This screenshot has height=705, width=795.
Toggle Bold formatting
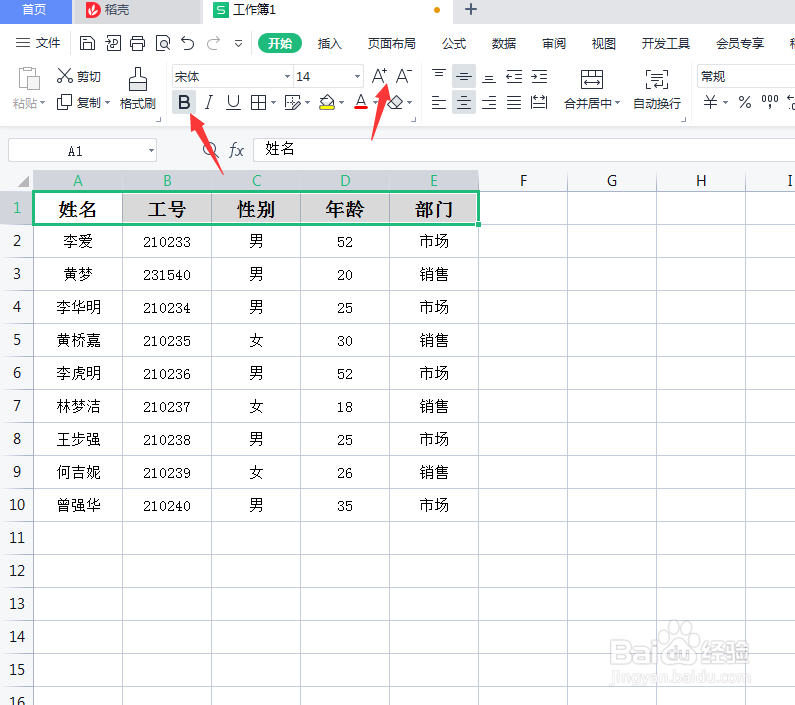point(184,102)
